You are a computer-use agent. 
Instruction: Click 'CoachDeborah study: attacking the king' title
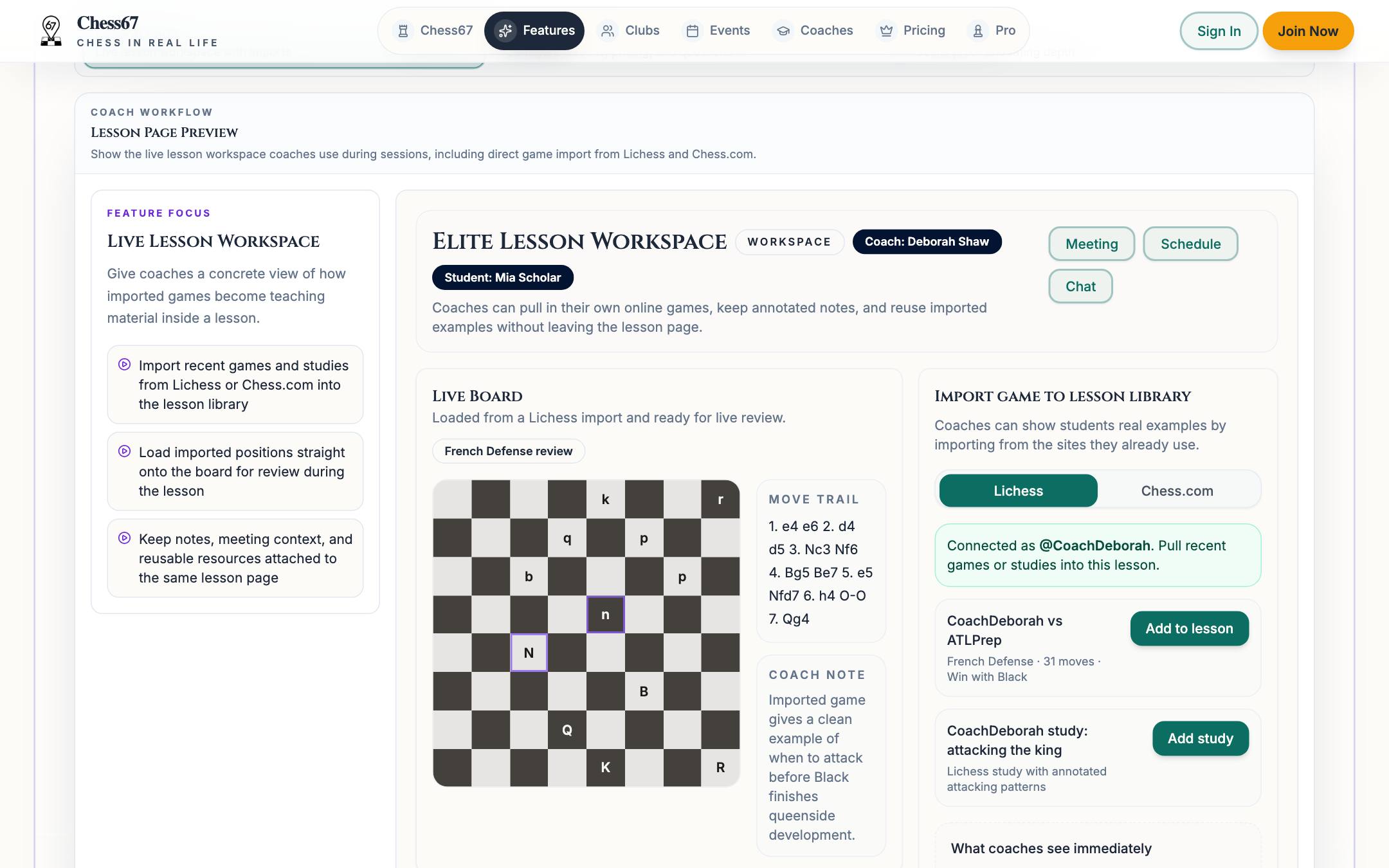coord(1017,740)
